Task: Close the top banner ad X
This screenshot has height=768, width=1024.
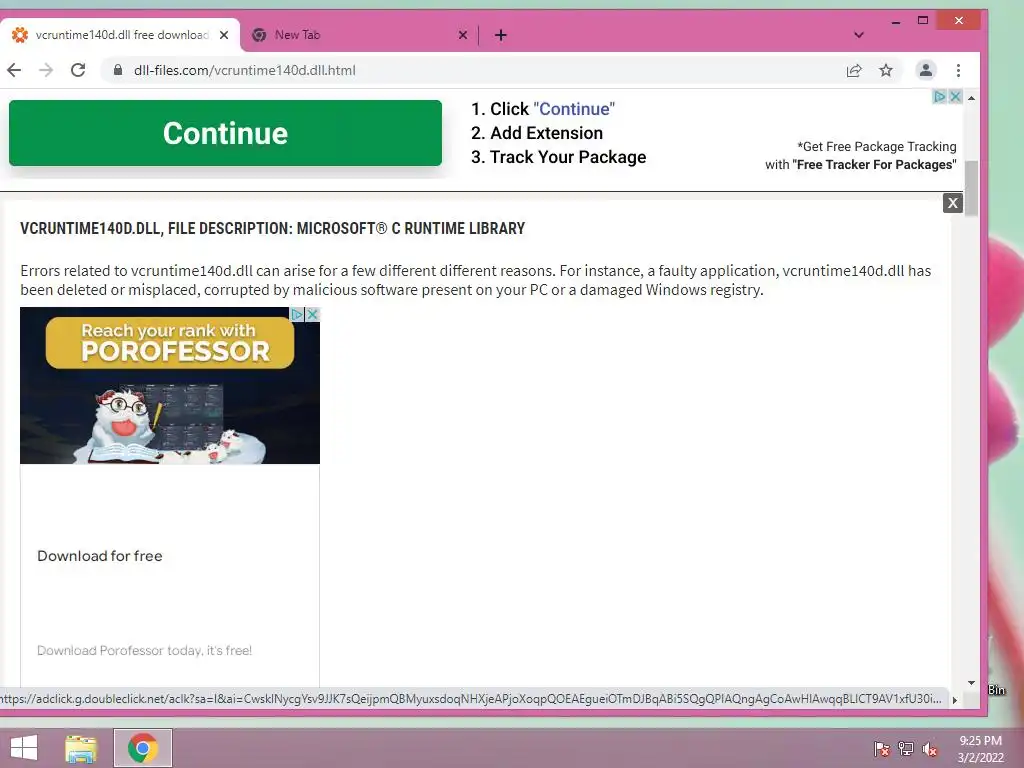Action: (955, 97)
